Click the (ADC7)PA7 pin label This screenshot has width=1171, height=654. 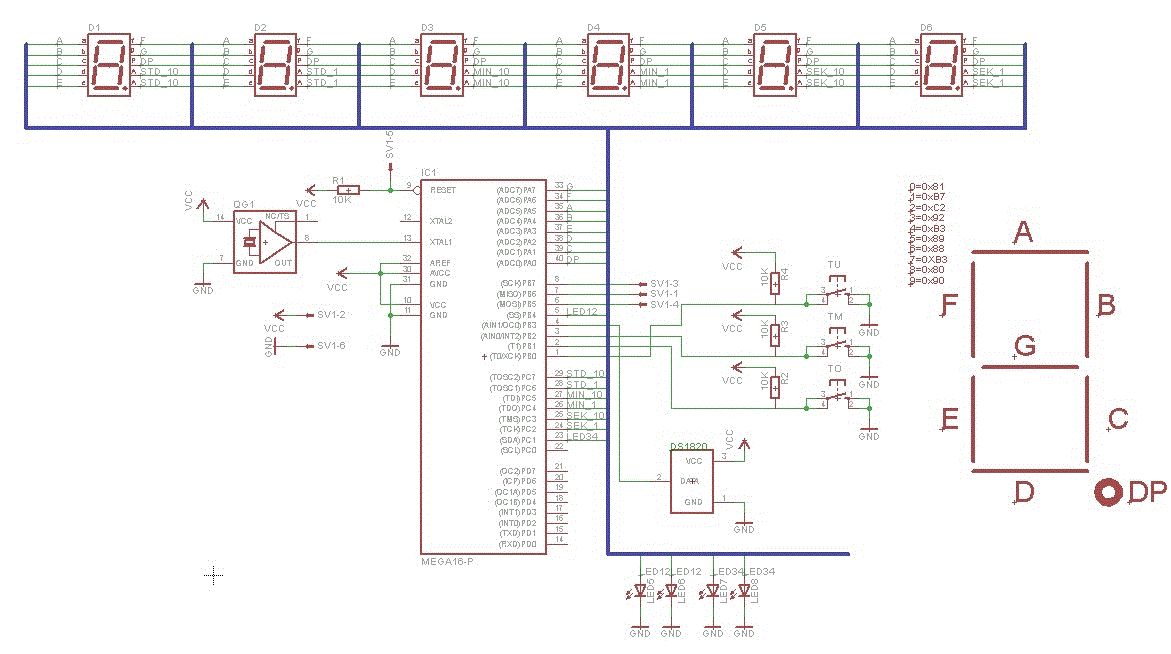pyautogui.click(x=516, y=190)
